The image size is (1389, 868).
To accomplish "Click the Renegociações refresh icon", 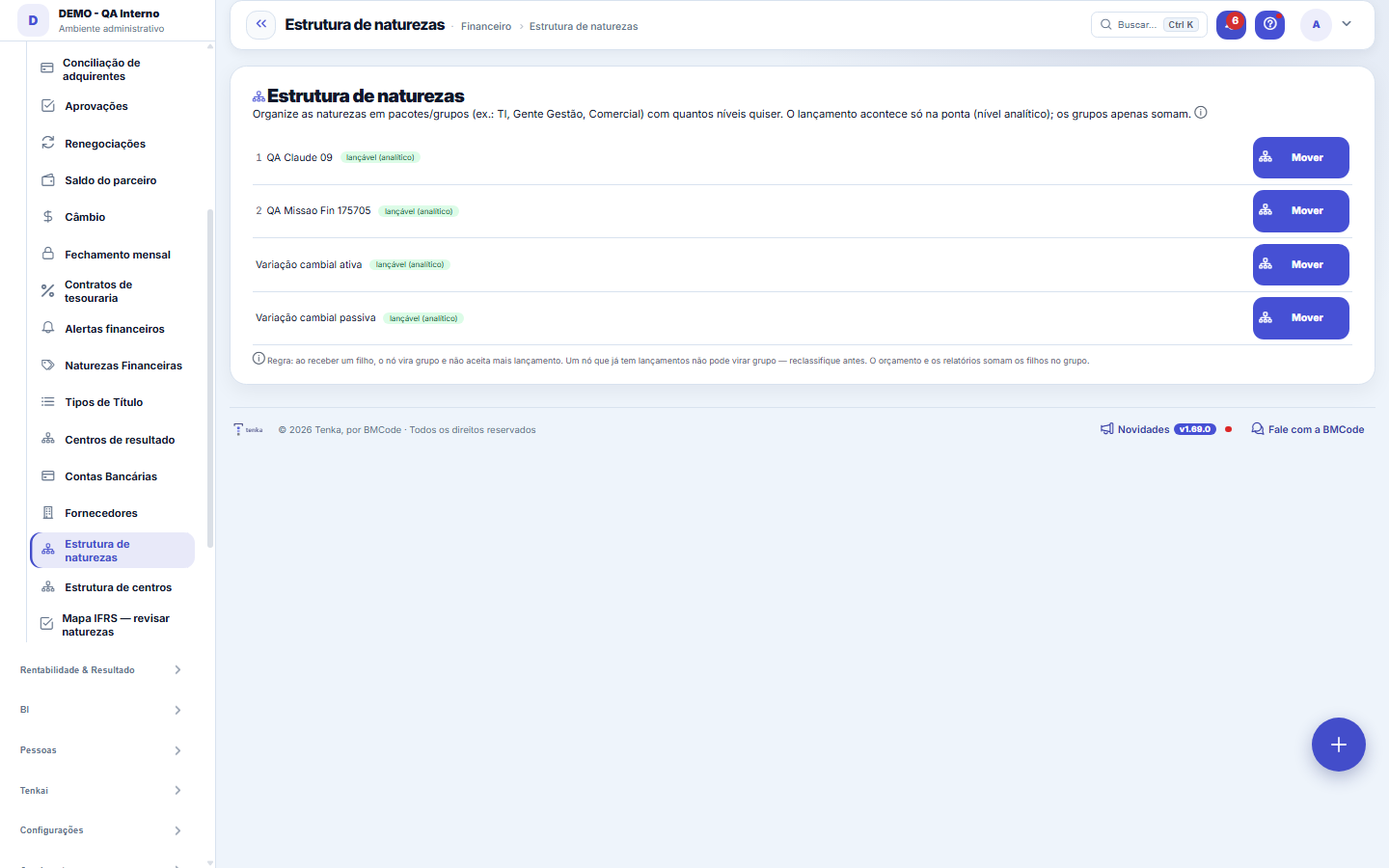I will (48, 143).
